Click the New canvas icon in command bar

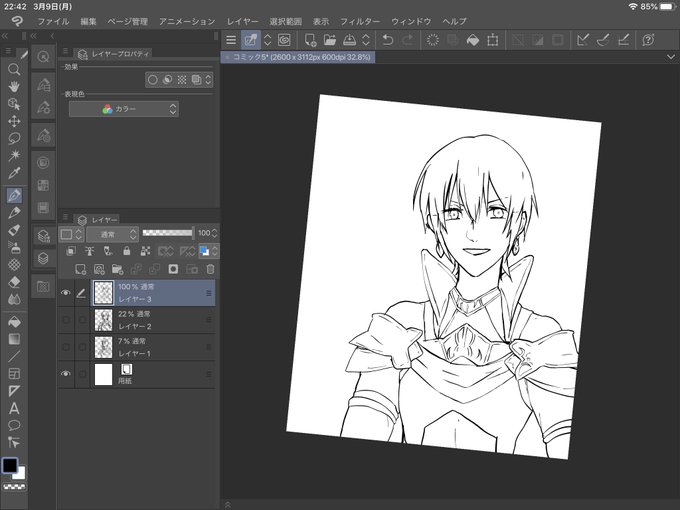point(310,40)
